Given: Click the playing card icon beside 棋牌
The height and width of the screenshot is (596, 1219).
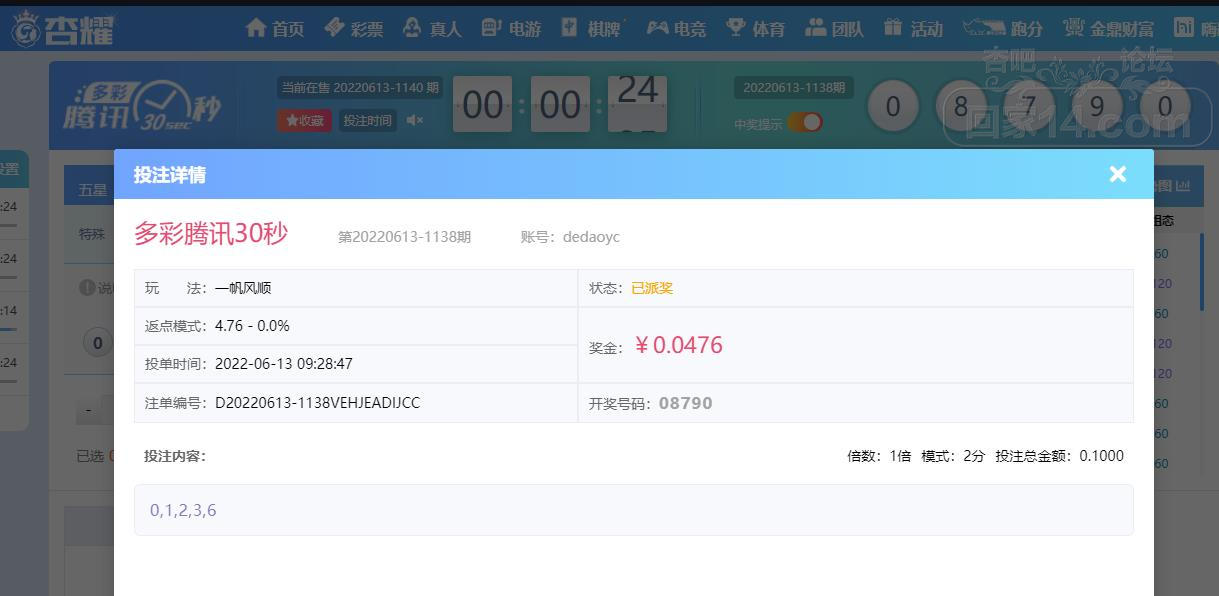Looking at the screenshot, I should pyautogui.click(x=570, y=27).
